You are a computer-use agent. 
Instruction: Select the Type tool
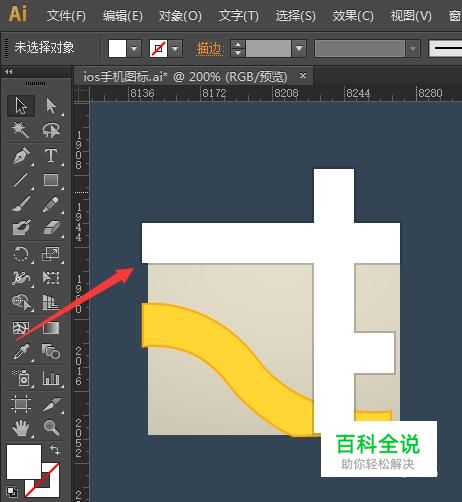pos(51,156)
